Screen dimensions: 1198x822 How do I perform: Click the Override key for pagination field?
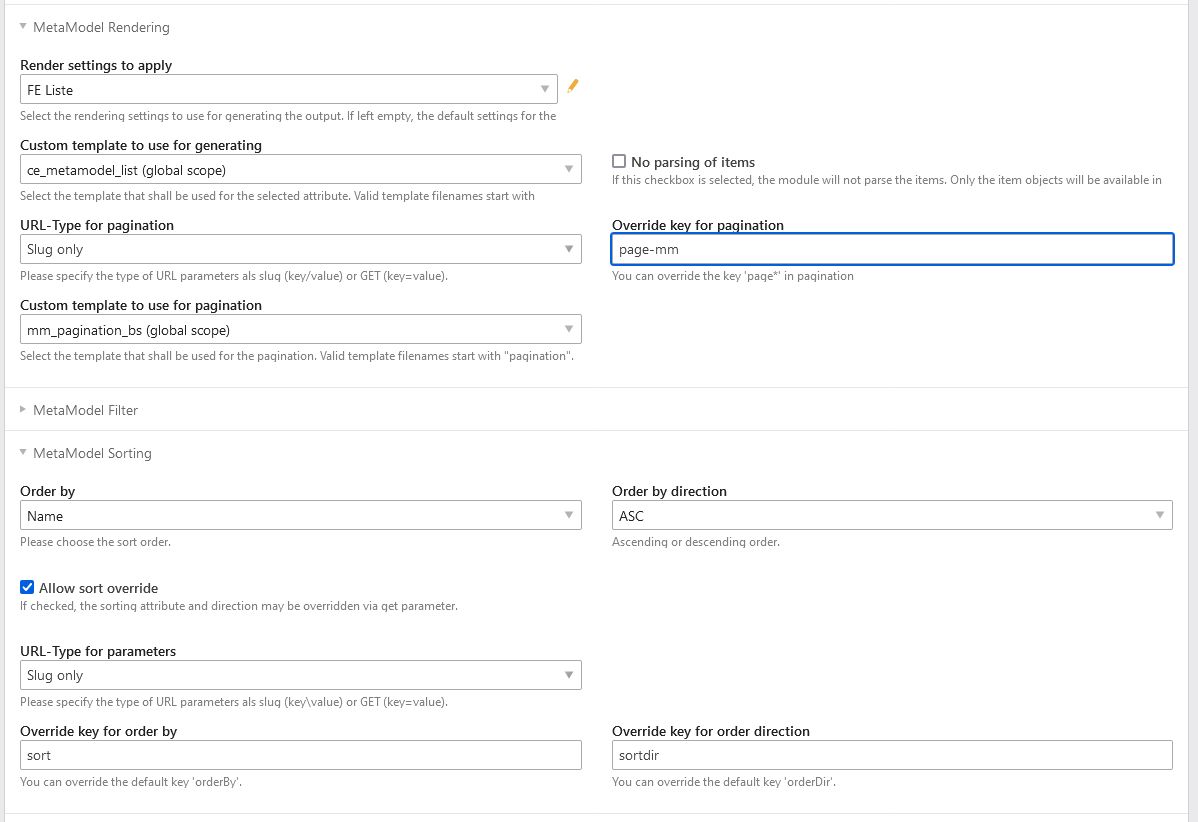tap(892, 249)
